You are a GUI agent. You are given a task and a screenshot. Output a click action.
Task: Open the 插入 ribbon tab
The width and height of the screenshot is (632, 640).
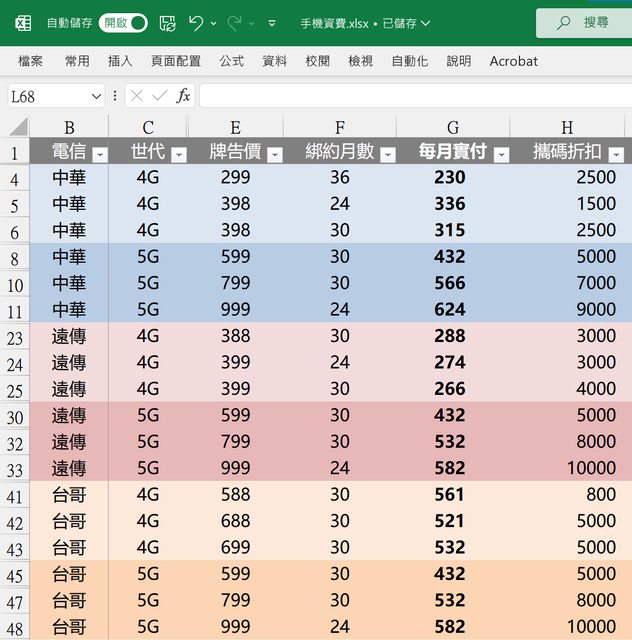click(x=120, y=61)
